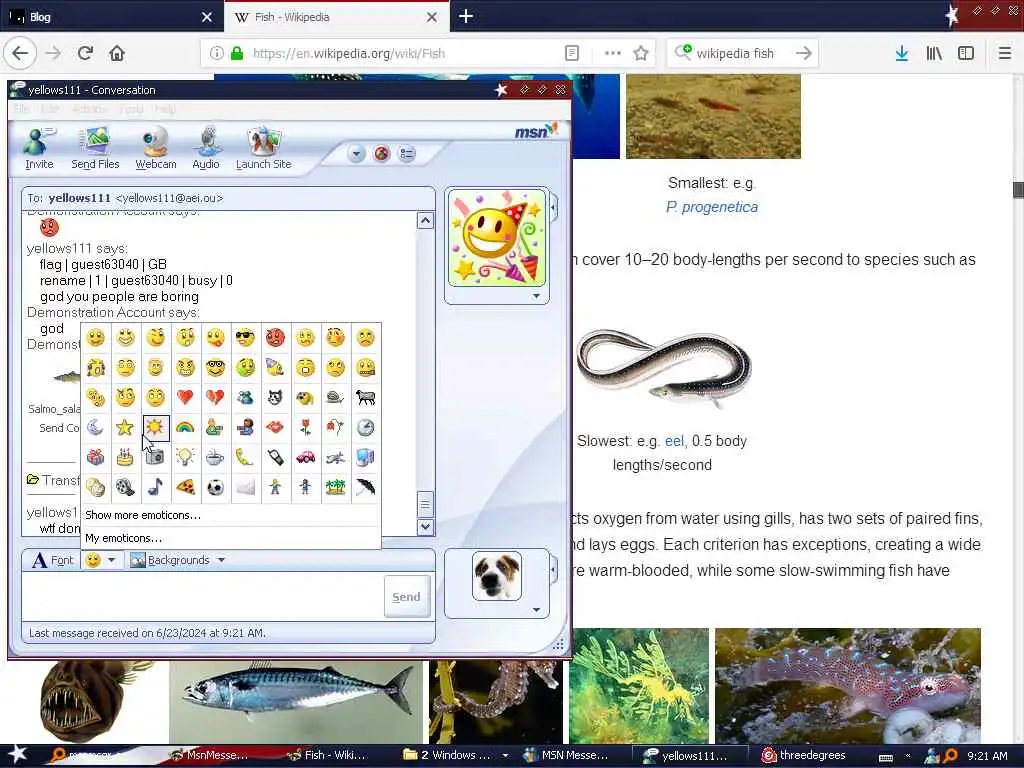Image resolution: width=1024 pixels, height=768 pixels.
Task: Toggle Firefox reader view icon
Action: point(571,53)
